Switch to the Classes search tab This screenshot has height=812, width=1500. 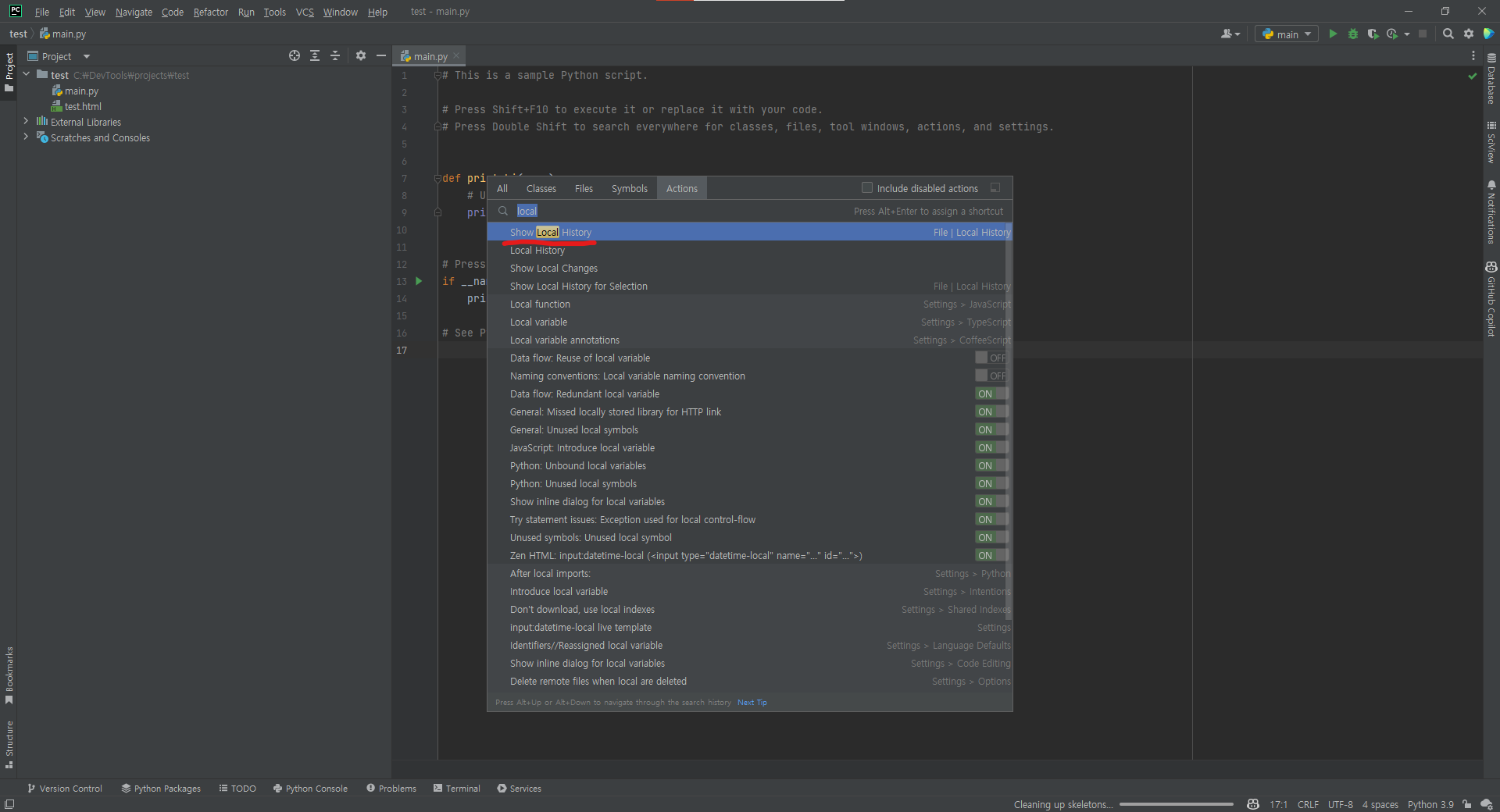541,188
